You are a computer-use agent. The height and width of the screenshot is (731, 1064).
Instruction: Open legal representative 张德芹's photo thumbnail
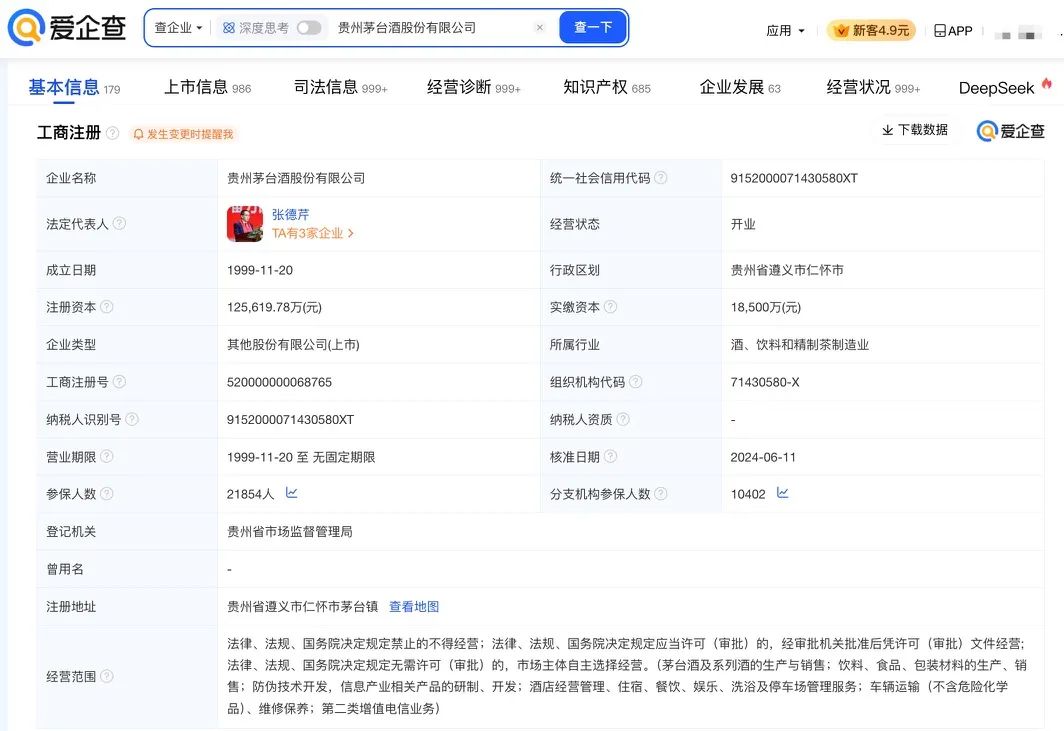(x=245, y=223)
